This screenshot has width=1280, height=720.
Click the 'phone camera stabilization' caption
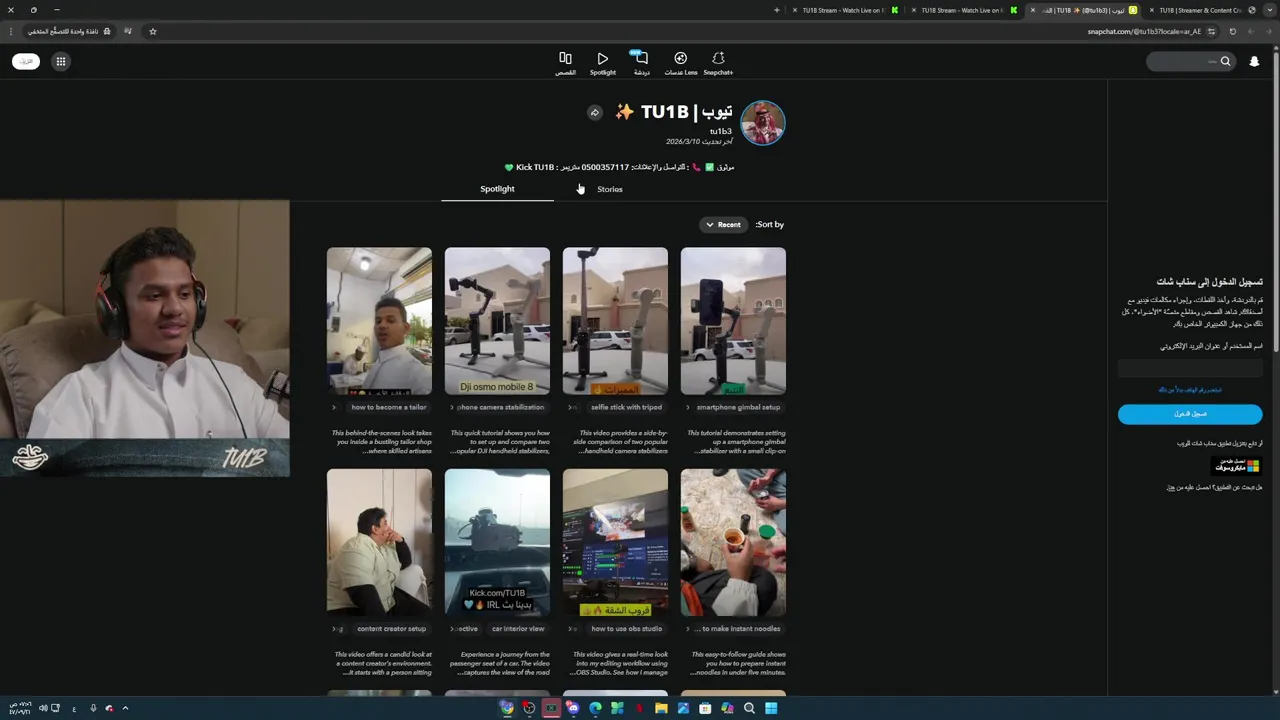click(500, 408)
